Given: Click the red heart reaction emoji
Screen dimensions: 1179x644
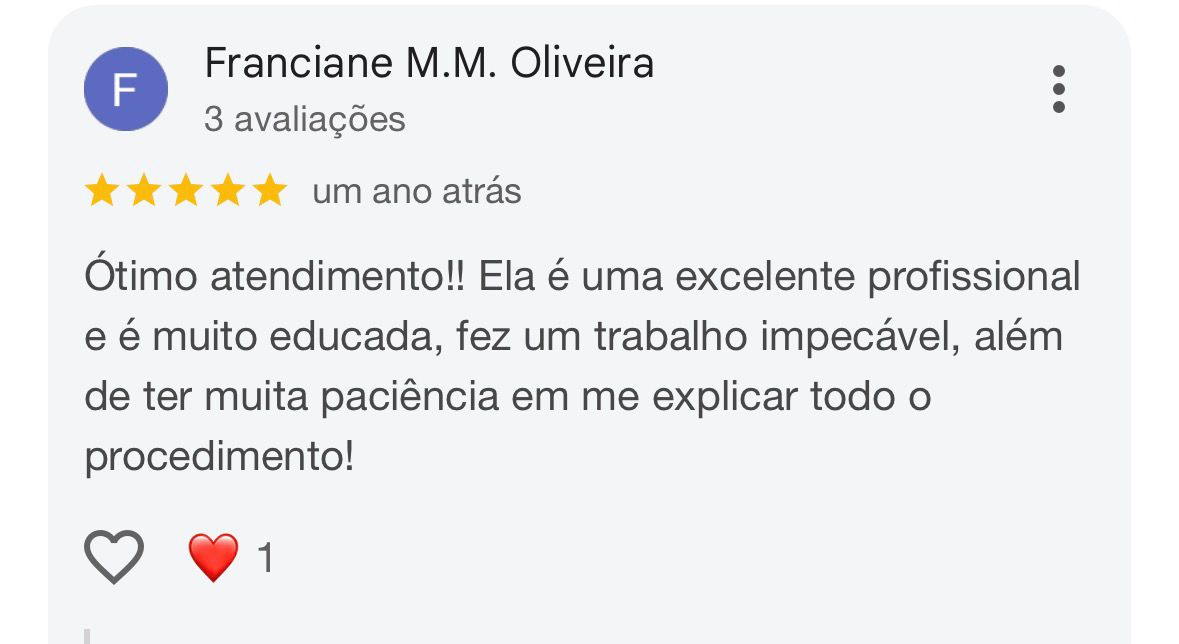Looking at the screenshot, I should (x=213, y=557).
